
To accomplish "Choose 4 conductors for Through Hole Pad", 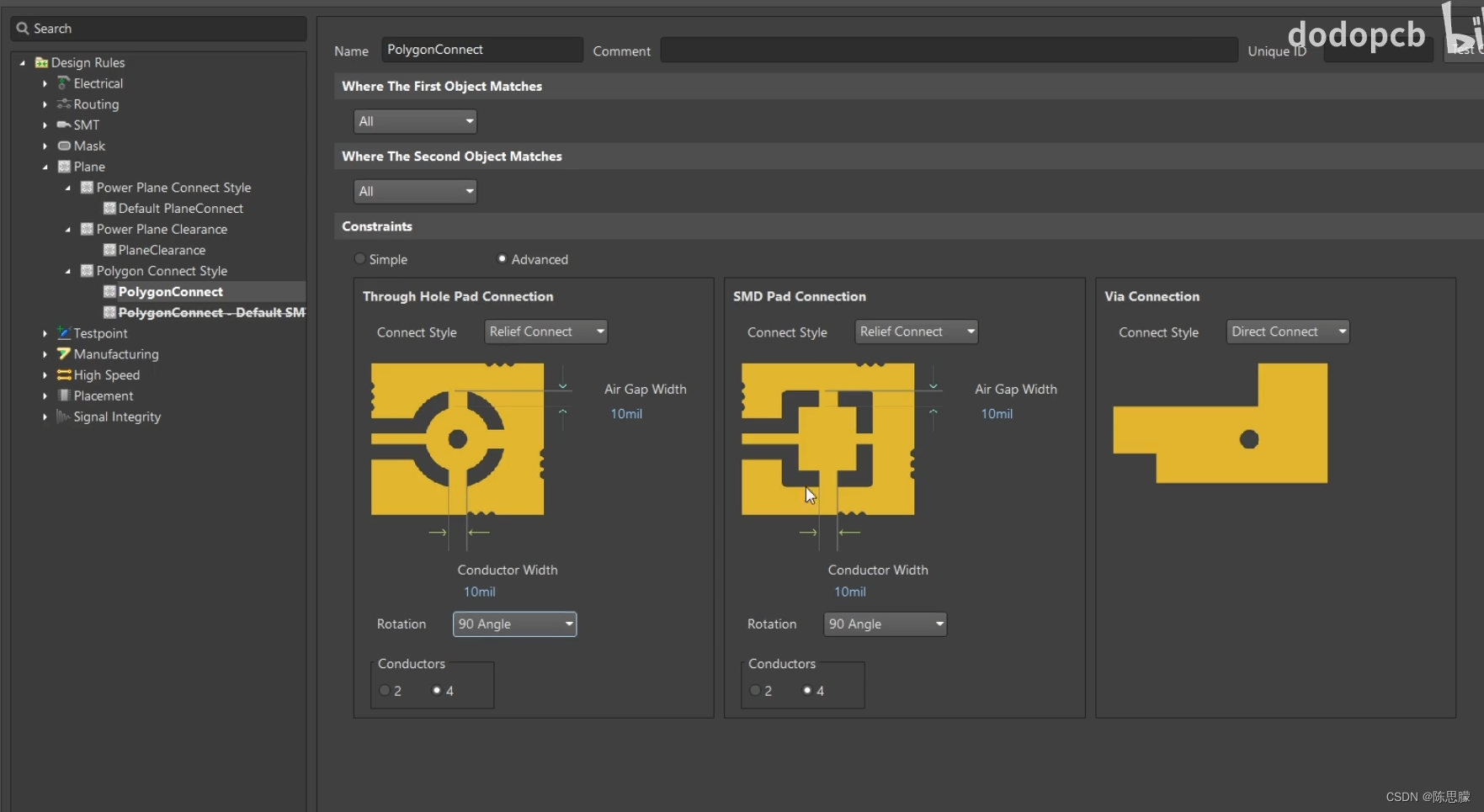I will click(x=437, y=690).
